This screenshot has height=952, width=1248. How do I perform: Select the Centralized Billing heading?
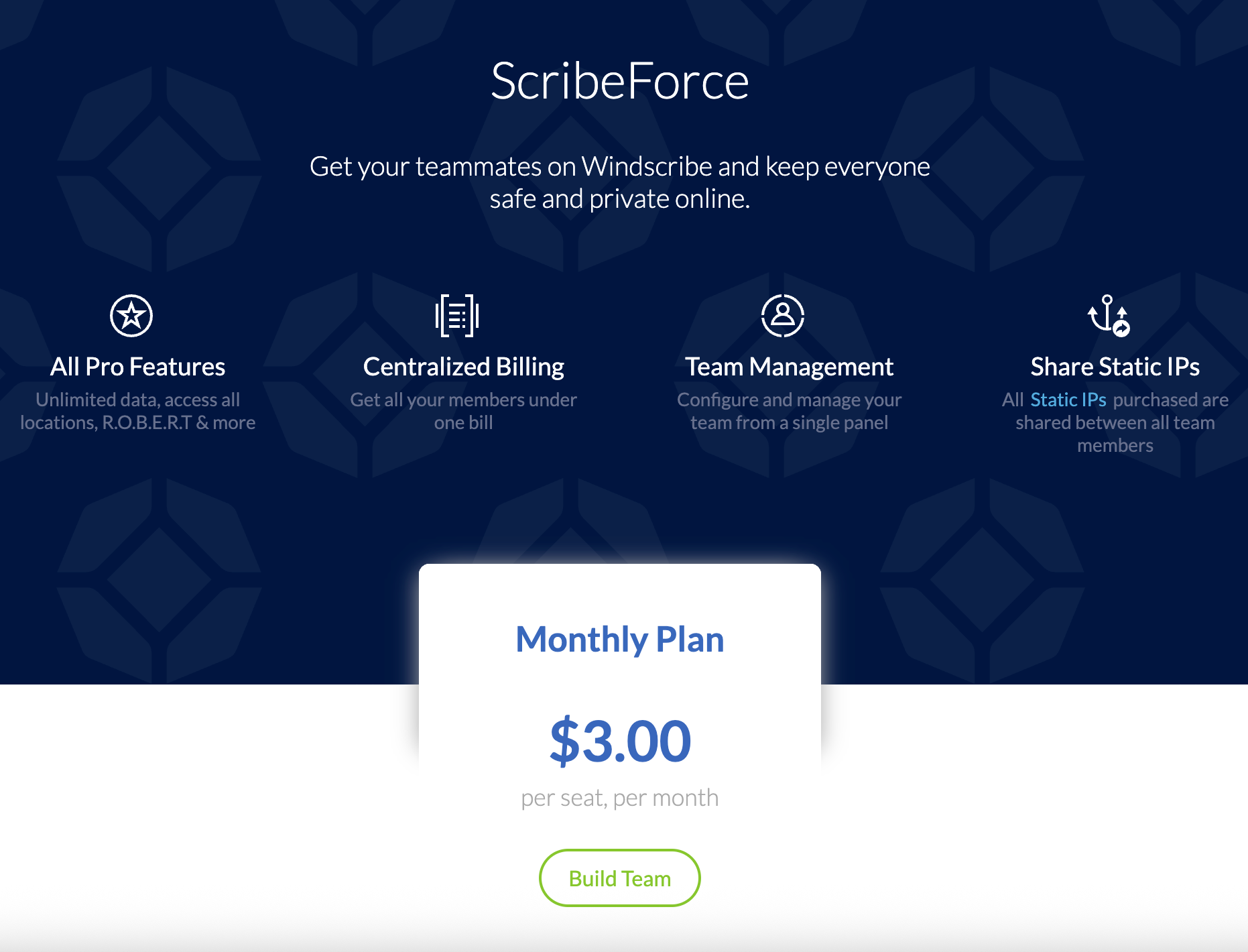(x=463, y=367)
